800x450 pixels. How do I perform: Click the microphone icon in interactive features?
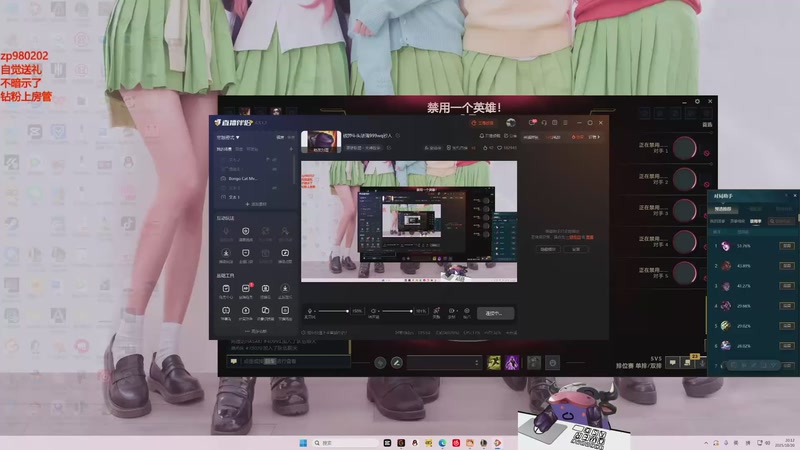226,232
